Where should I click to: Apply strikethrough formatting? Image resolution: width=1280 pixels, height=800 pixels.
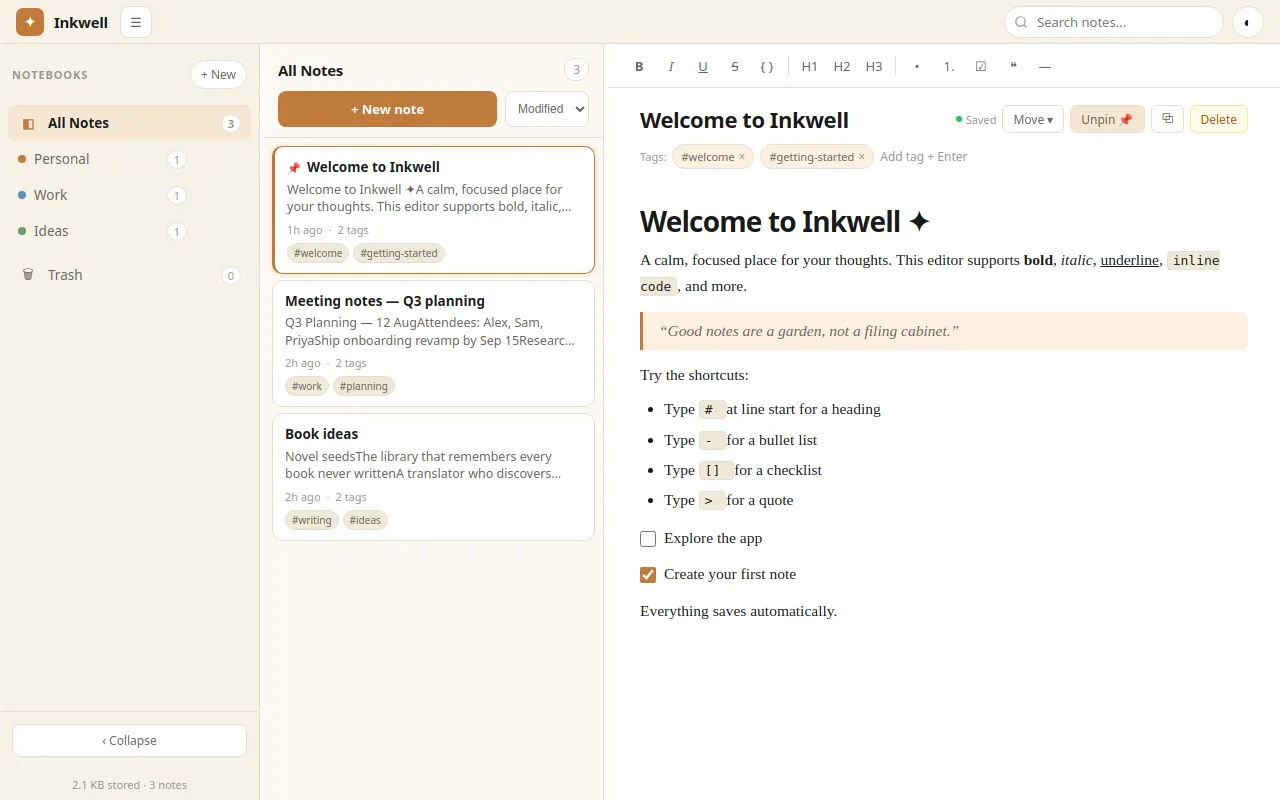click(x=735, y=67)
